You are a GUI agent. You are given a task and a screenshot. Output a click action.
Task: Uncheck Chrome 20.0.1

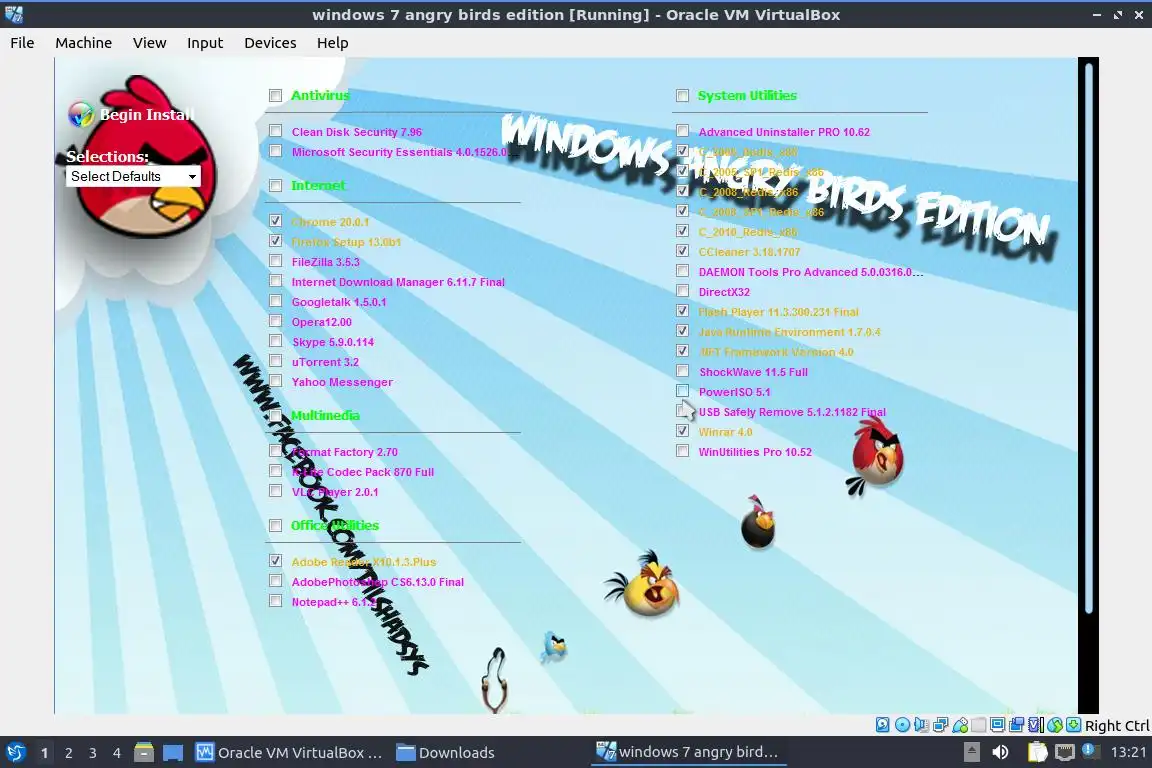coord(276,220)
